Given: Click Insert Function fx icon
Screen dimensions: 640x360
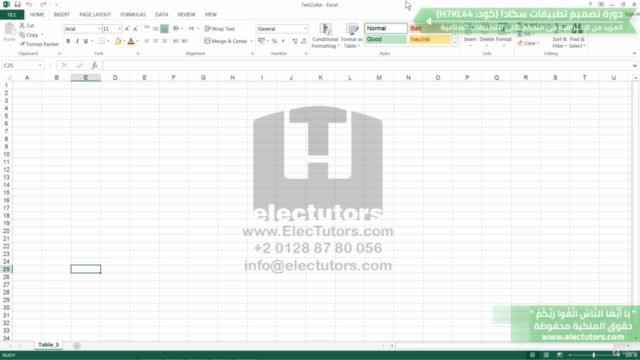Looking at the screenshot, I should [x=94, y=65].
